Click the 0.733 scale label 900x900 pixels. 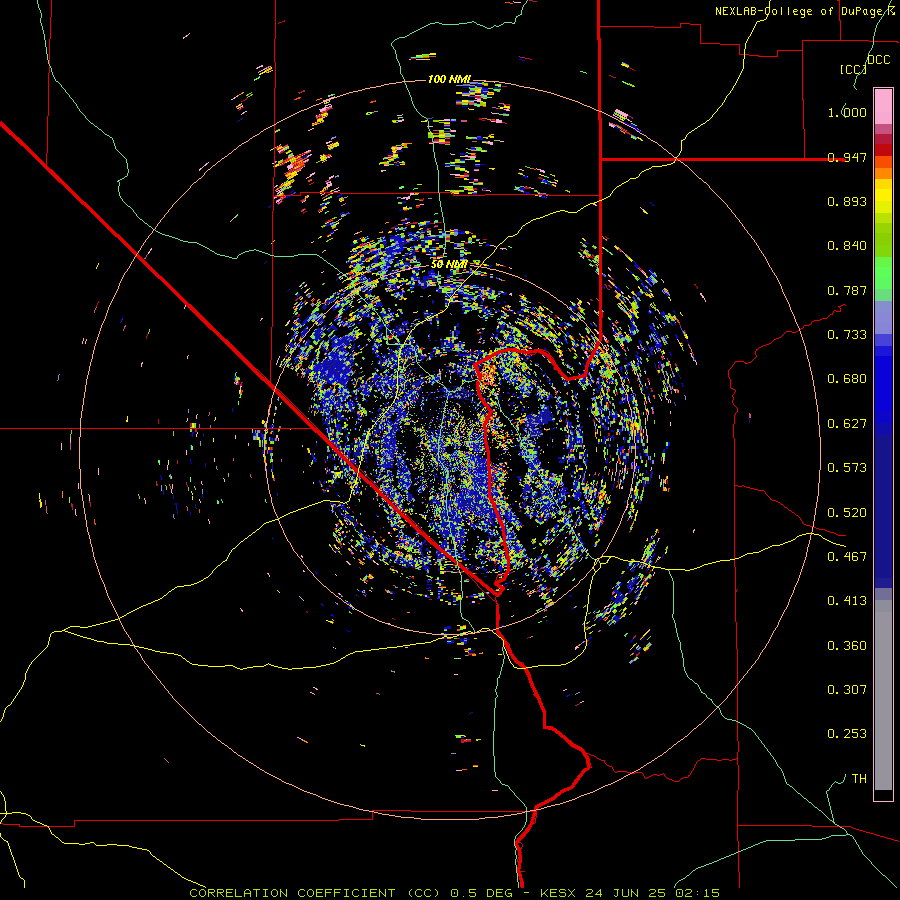coord(847,335)
